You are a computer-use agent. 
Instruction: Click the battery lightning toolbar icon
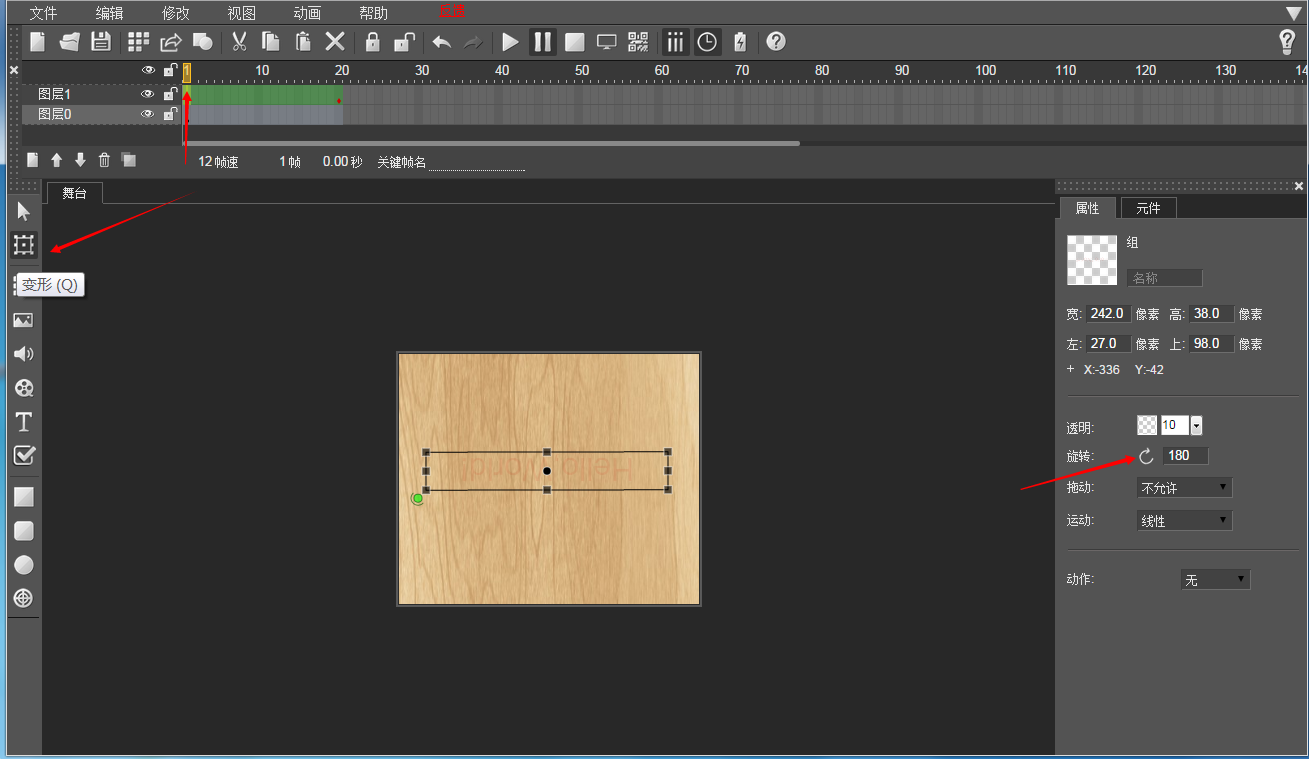(x=740, y=42)
